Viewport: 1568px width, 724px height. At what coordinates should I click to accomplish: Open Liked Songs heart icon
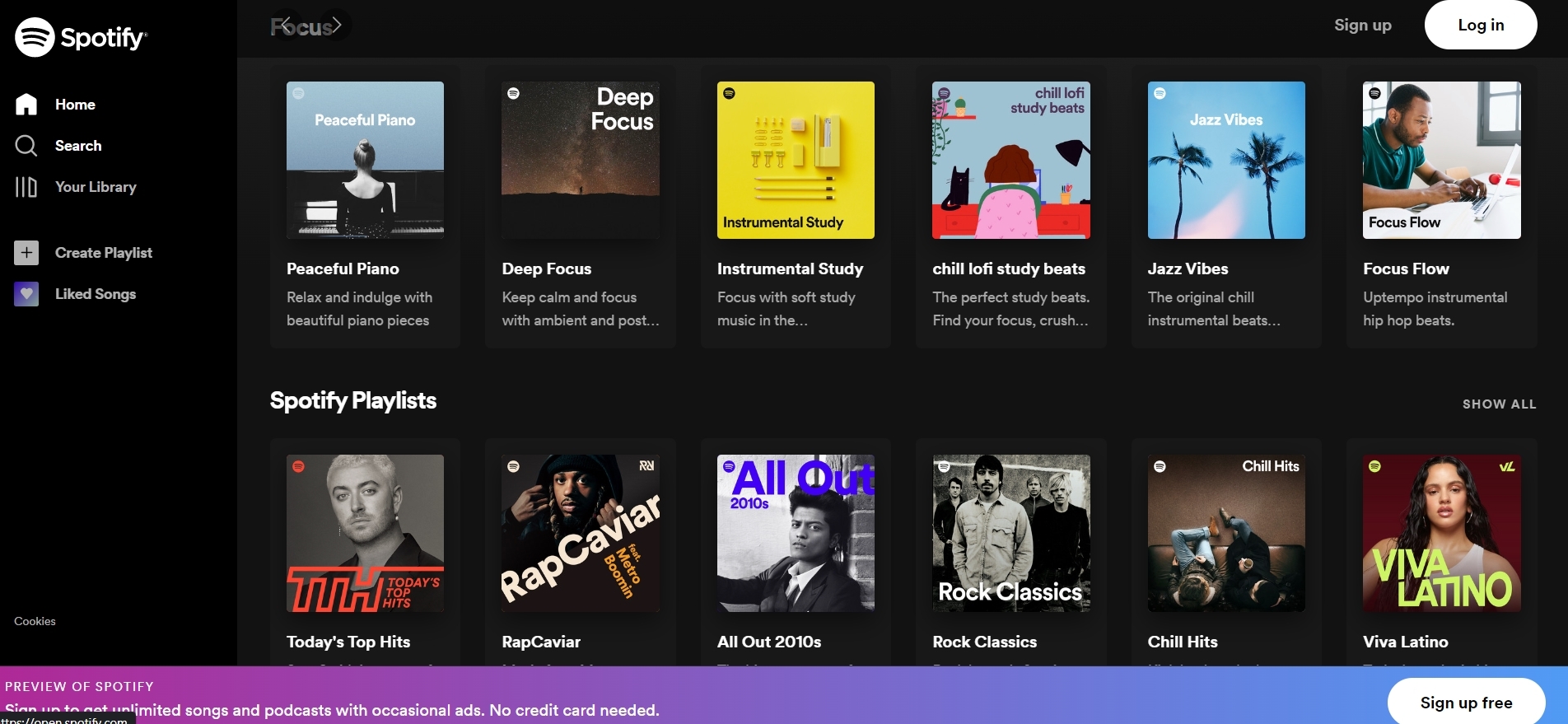(x=26, y=294)
